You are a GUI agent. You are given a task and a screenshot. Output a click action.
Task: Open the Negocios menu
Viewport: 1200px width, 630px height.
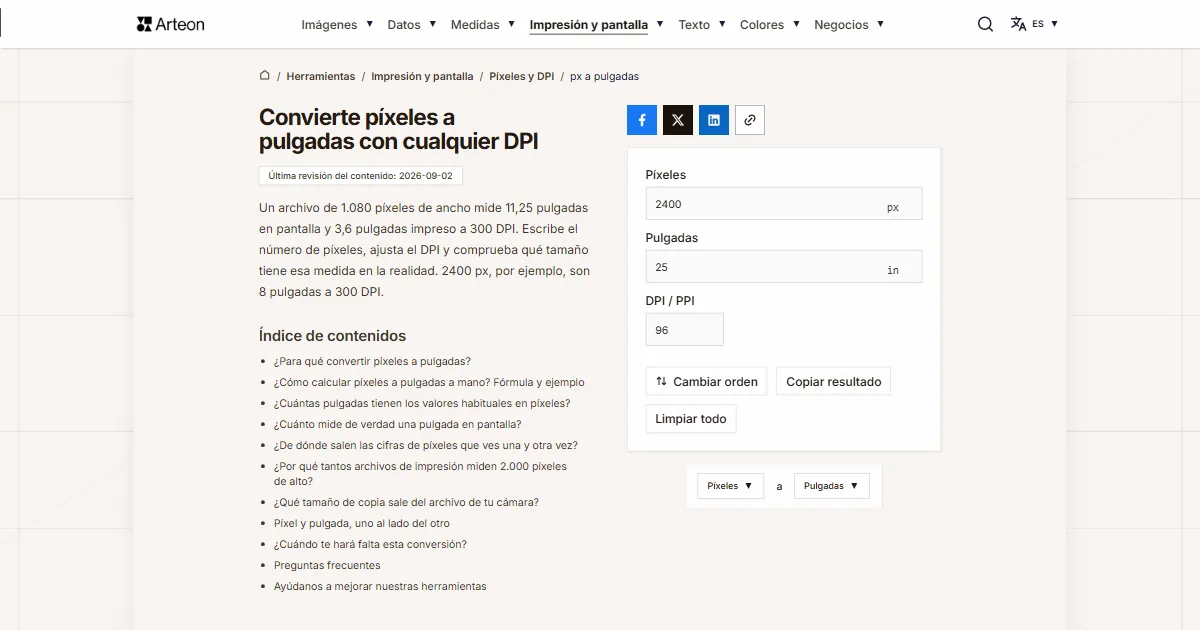[849, 24]
